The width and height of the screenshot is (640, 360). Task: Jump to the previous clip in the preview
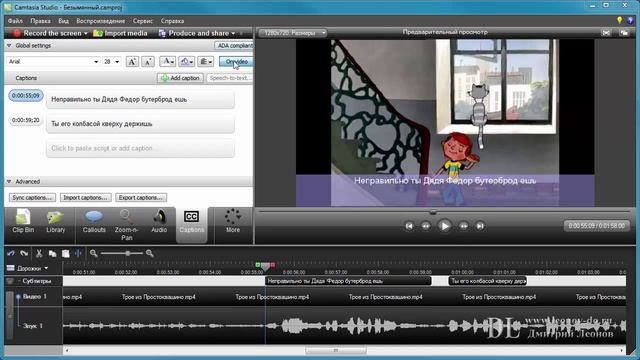(409, 226)
